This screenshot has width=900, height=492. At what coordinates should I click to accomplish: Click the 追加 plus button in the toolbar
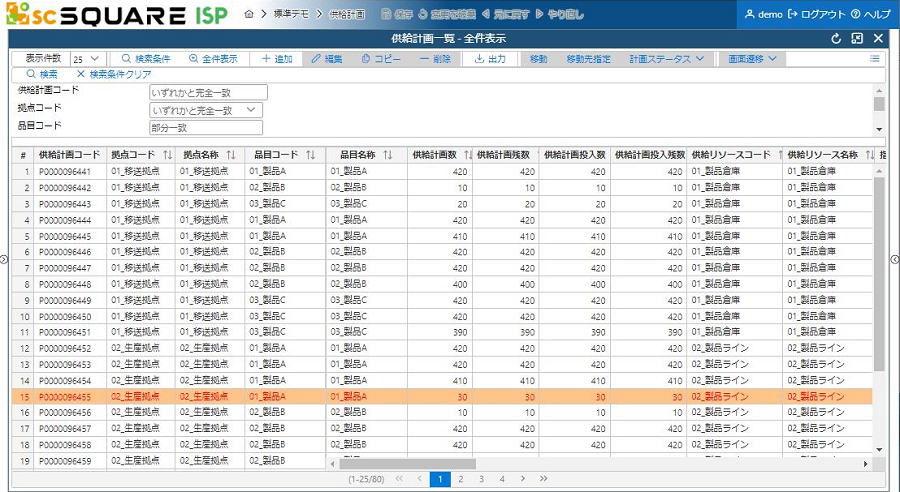277,59
